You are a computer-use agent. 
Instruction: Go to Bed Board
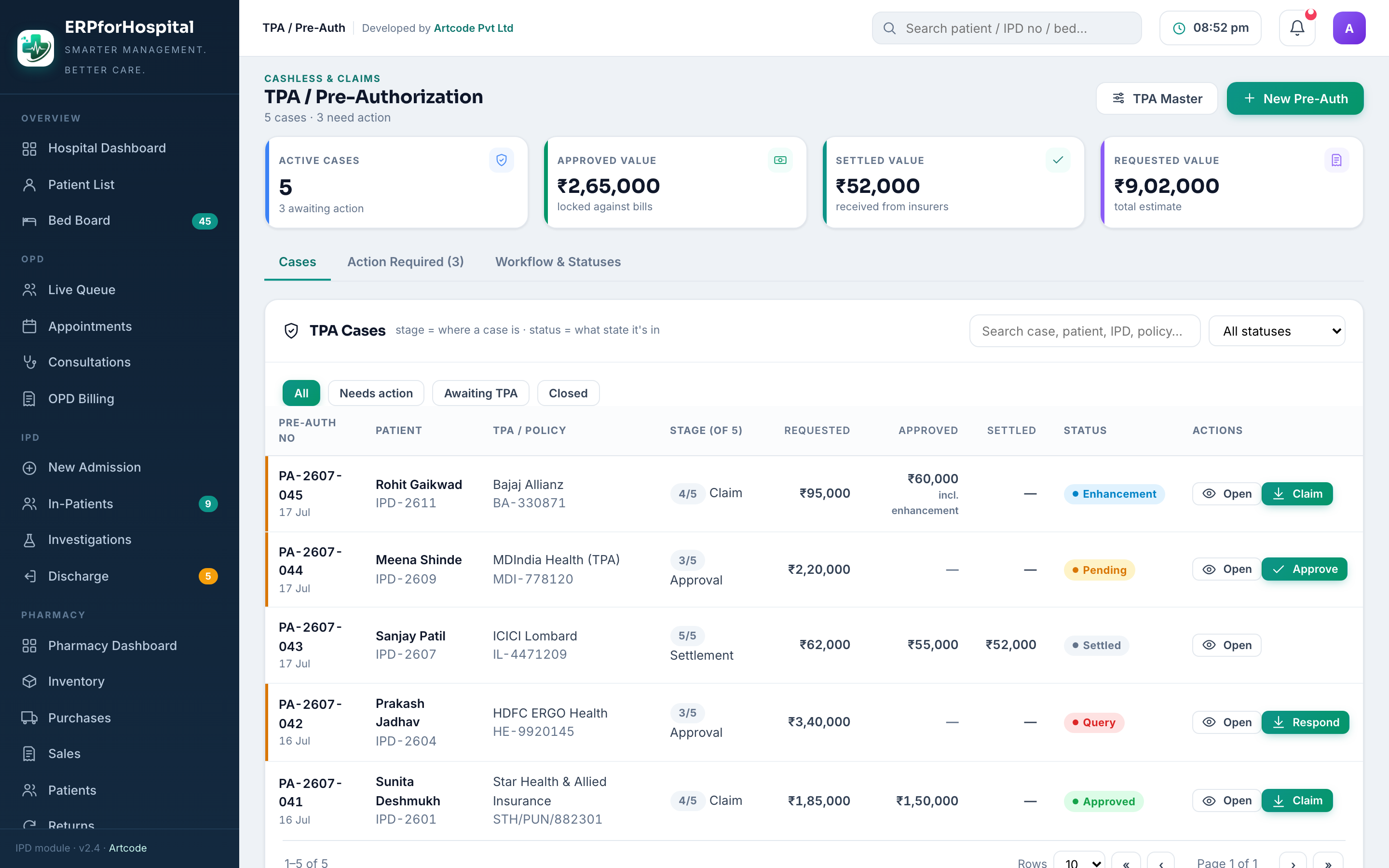pos(120,220)
